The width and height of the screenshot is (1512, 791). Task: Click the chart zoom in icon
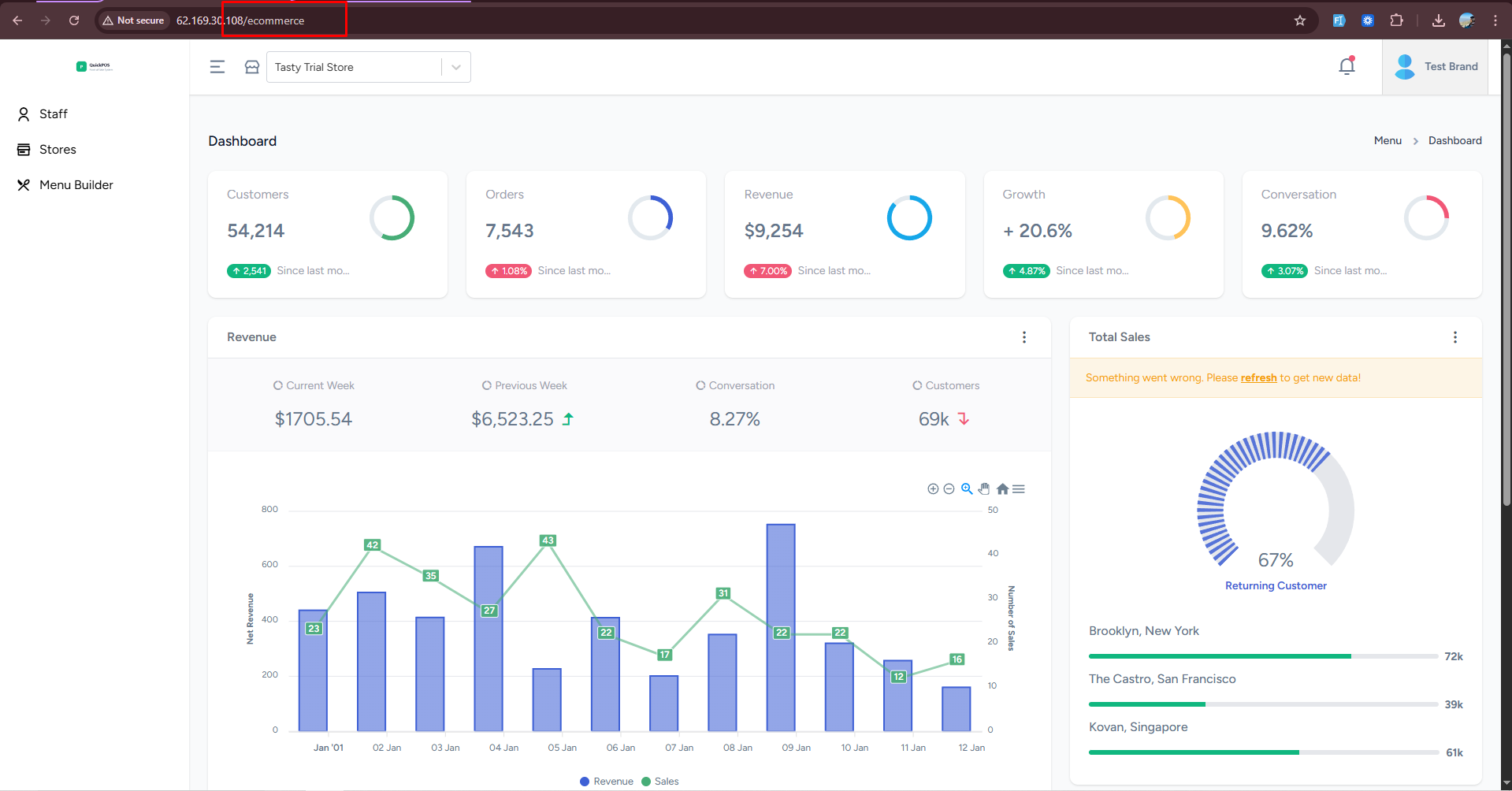pyautogui.click(x=933, y=489)
